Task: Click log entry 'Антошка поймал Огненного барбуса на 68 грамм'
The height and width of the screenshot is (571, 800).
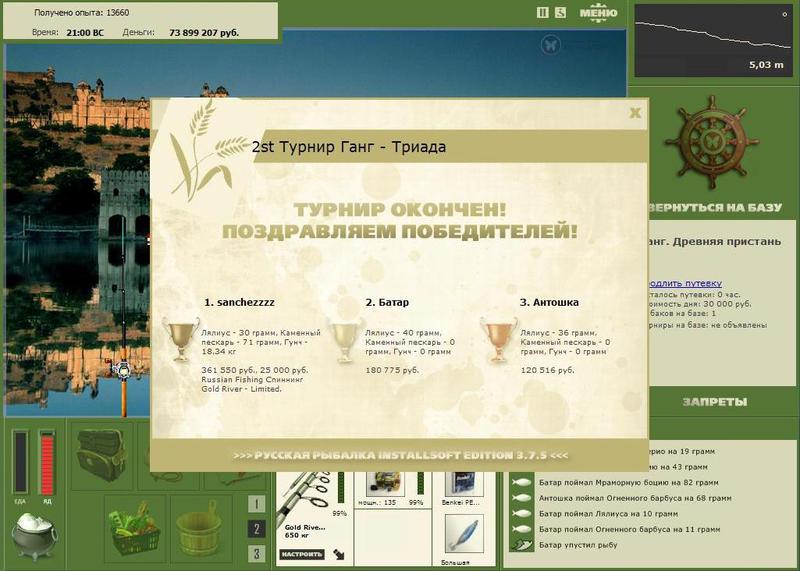Action: pos(635,498)
